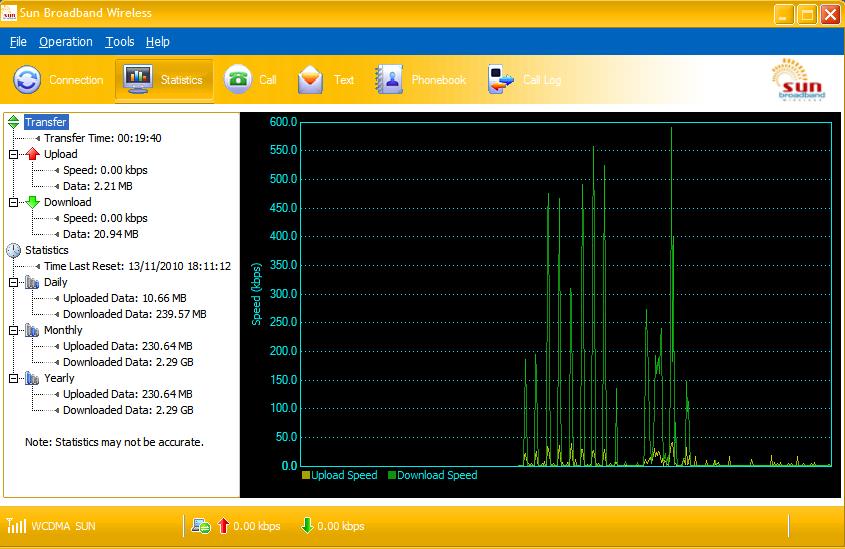Click the Speed (kbps) axis title

tap(257, 294)
